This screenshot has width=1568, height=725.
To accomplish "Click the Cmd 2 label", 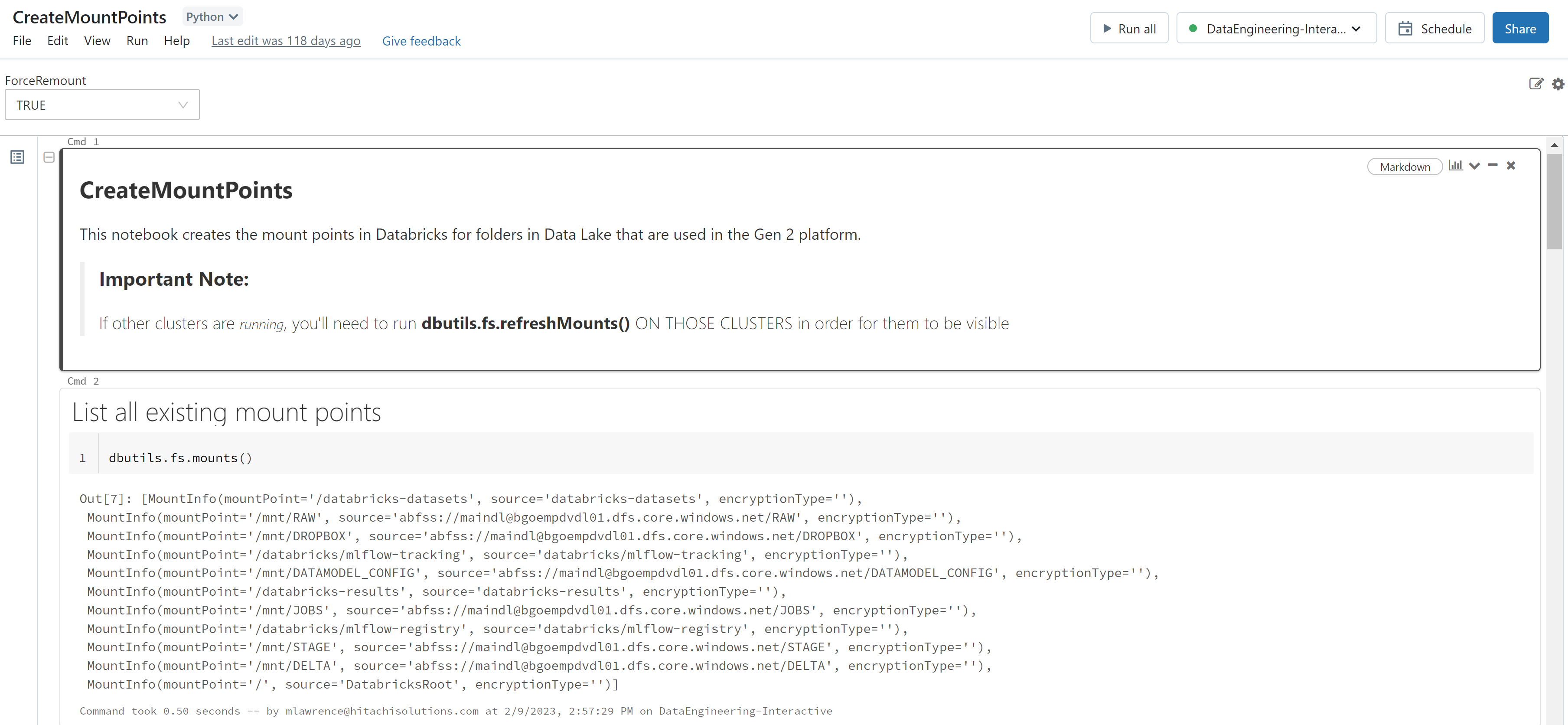I will pos(83,381).
